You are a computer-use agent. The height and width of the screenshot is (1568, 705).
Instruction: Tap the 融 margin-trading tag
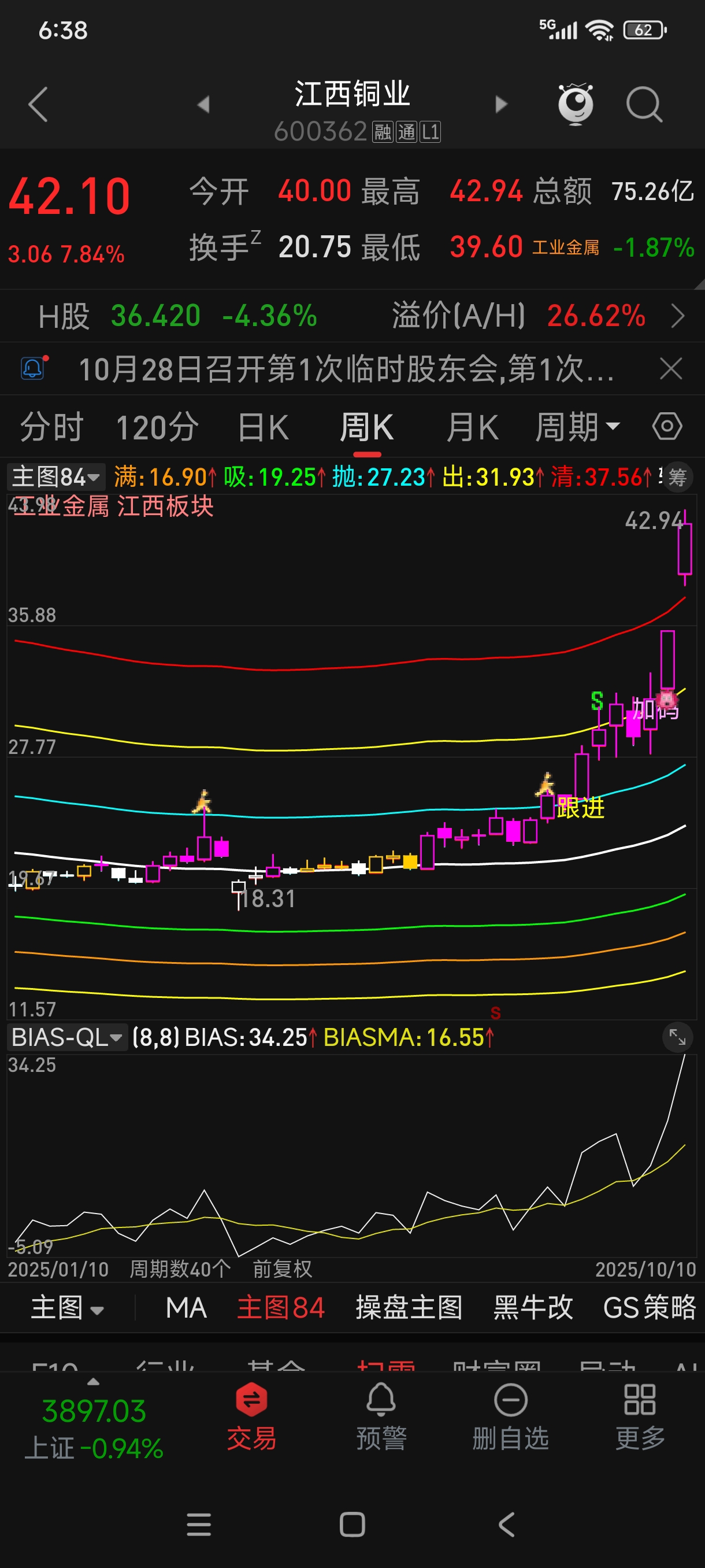pos(383,131)
